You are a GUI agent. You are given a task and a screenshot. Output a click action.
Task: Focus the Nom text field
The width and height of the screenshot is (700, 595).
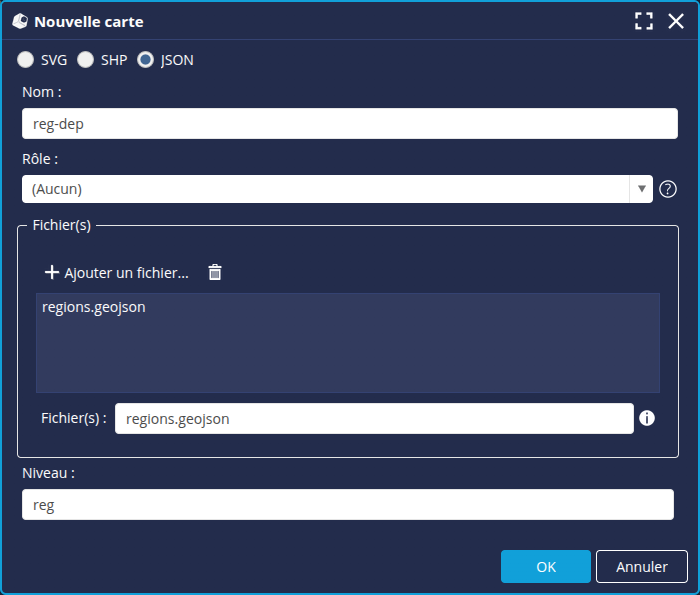click(x=350, y=124)
